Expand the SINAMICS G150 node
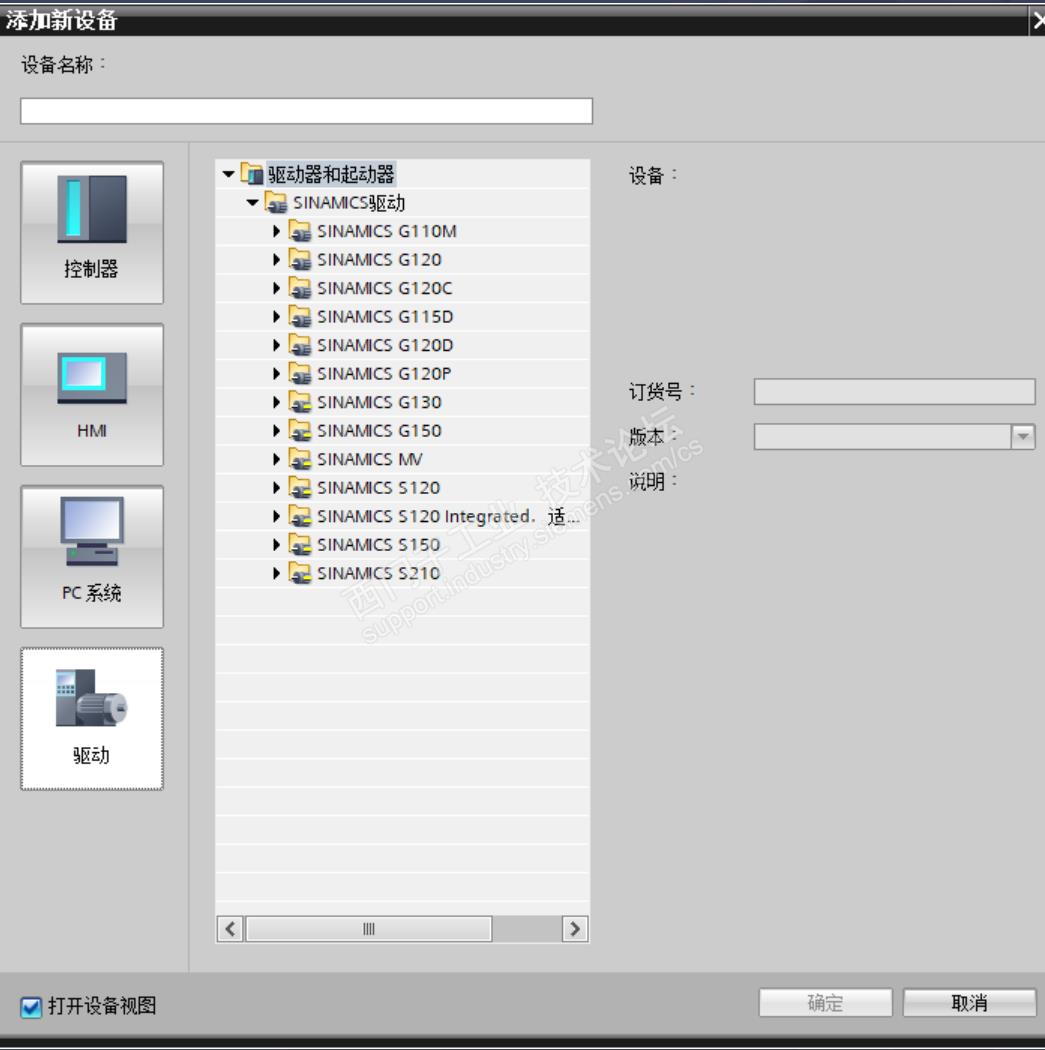The image size is (1045, 1050). pyautogui.click(x=276, y=430)
